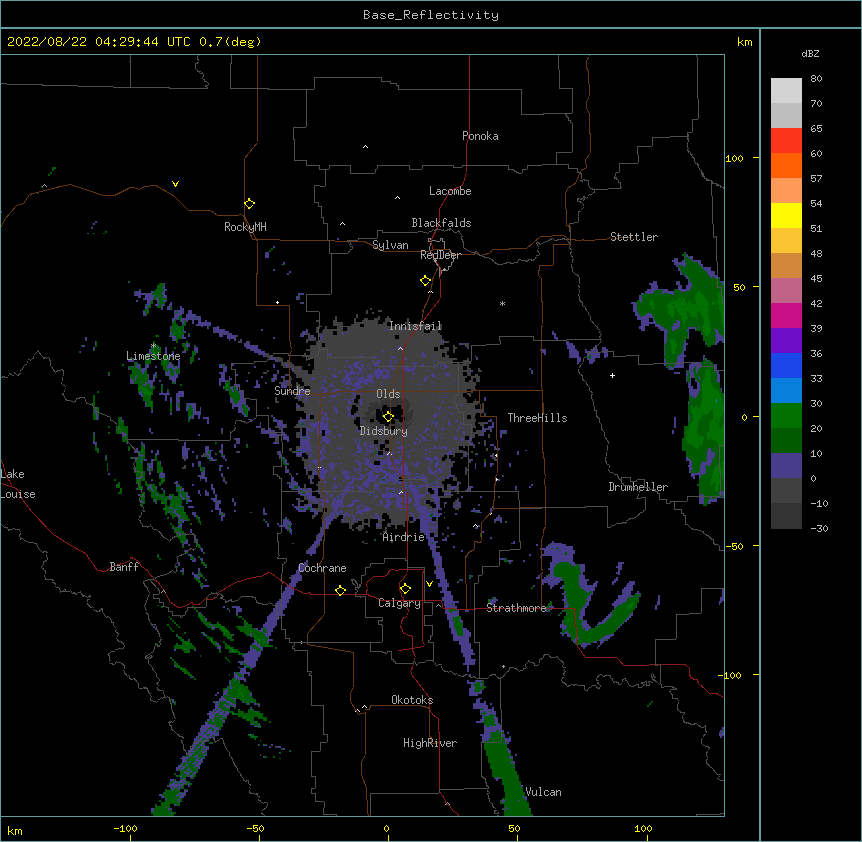Select the red 60-65 dBZ legend swatch
The width and height of the screenshot is (862, 842).
tap(786, 141)
